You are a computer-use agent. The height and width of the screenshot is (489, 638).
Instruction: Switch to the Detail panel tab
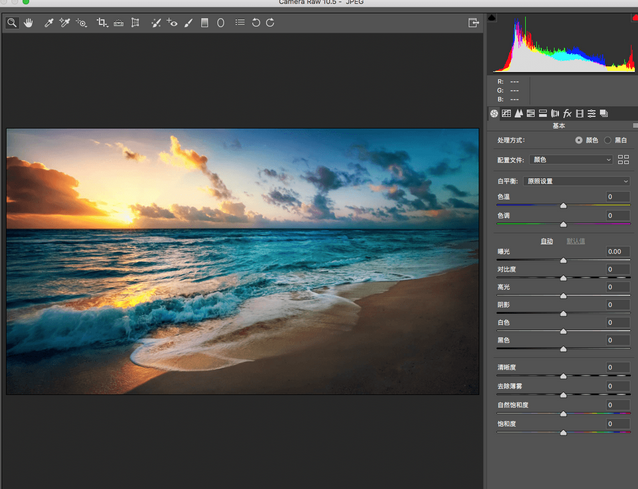(x=518, y=114)
